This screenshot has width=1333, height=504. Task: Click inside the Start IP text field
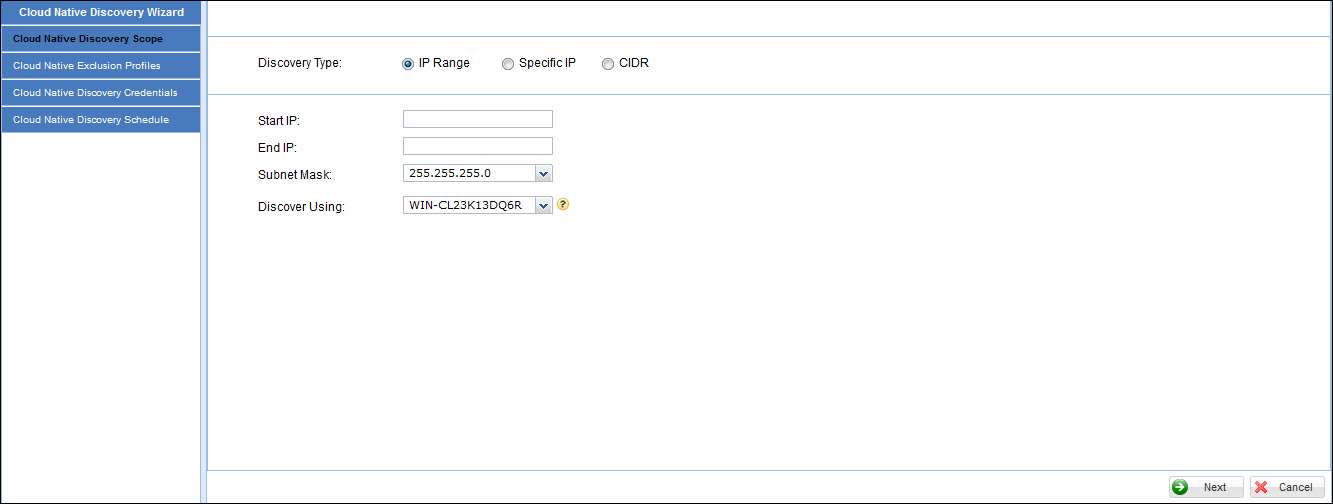(x=477, y=119)
